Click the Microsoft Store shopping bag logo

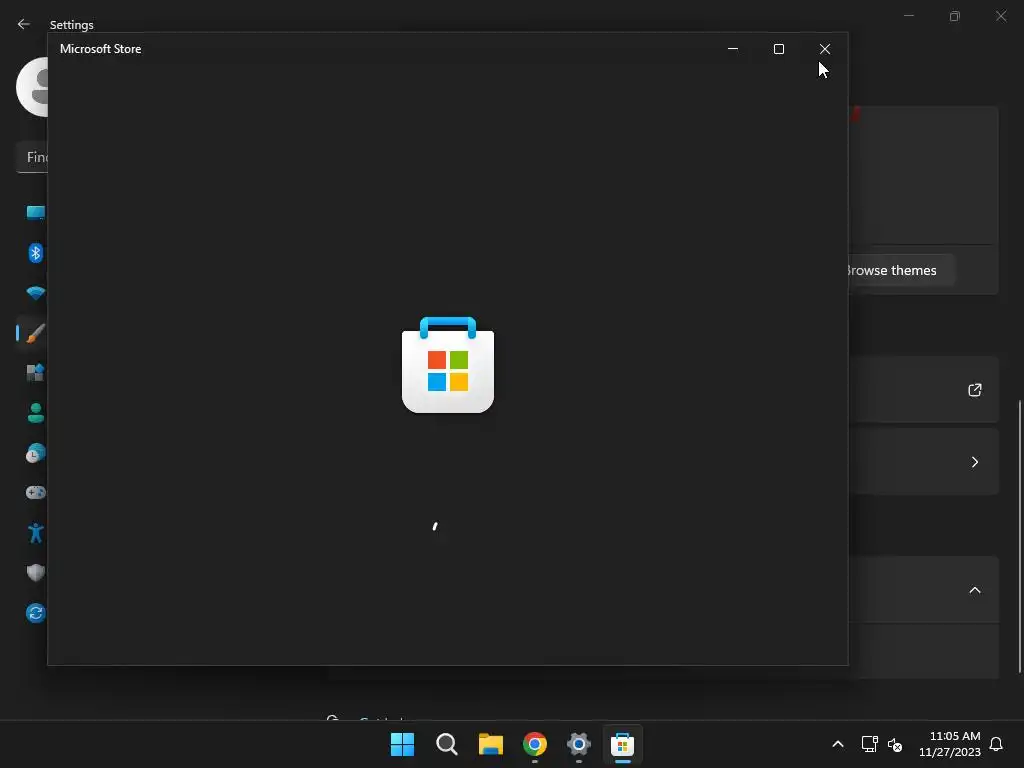point(448,365)
